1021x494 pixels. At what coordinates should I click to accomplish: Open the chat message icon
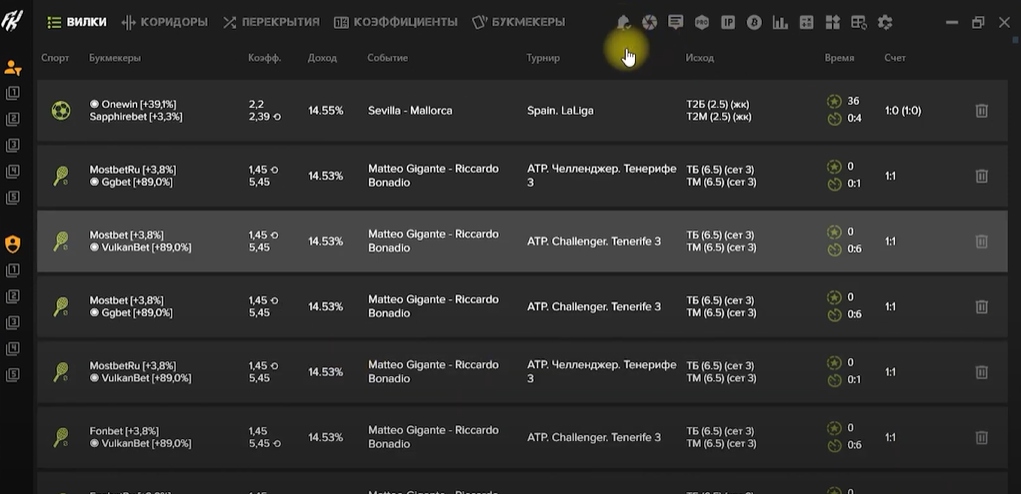tap(676, 23)
